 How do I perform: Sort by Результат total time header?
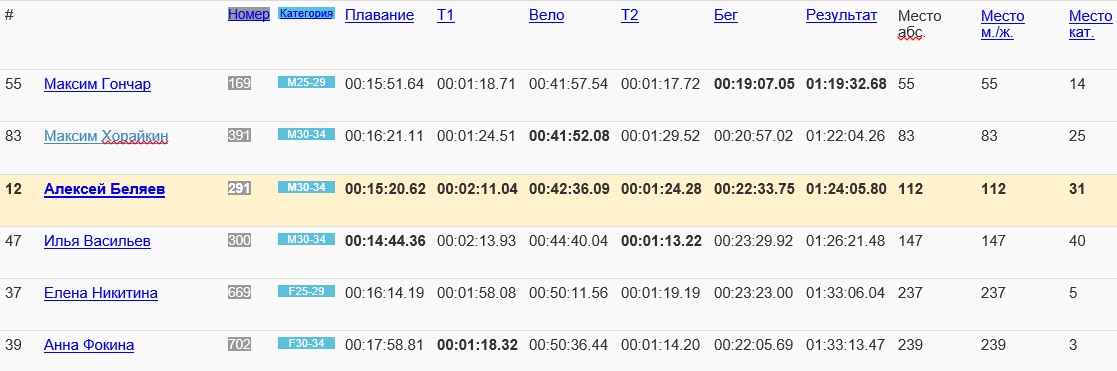click(x=841, y=16)
